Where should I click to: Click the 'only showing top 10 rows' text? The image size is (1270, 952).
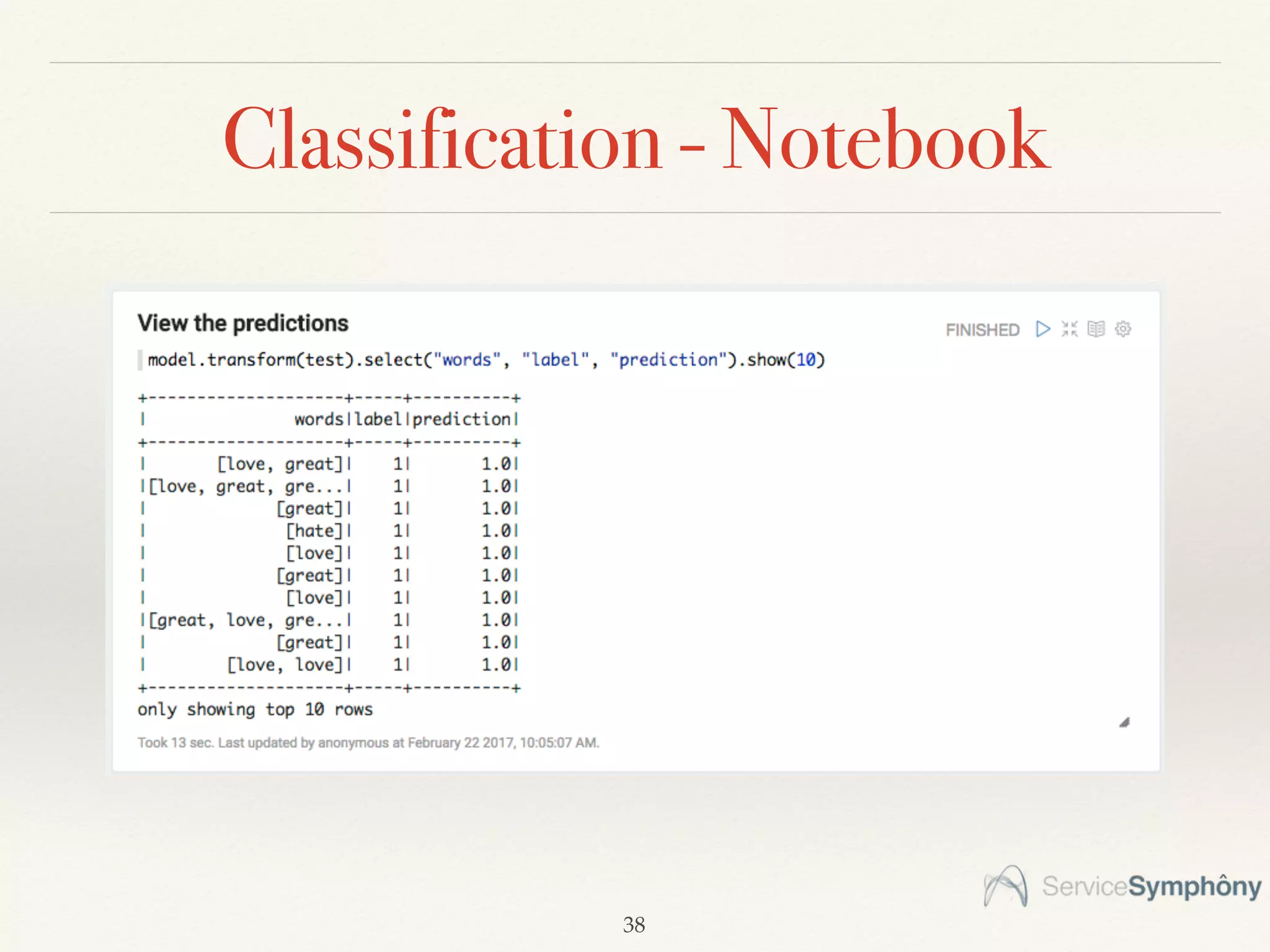[x=255, y=710]
